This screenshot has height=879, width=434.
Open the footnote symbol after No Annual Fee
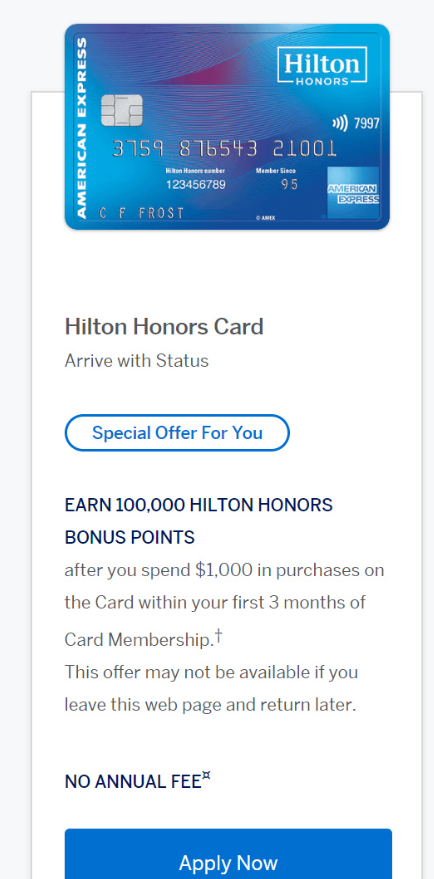pos(206,777)
